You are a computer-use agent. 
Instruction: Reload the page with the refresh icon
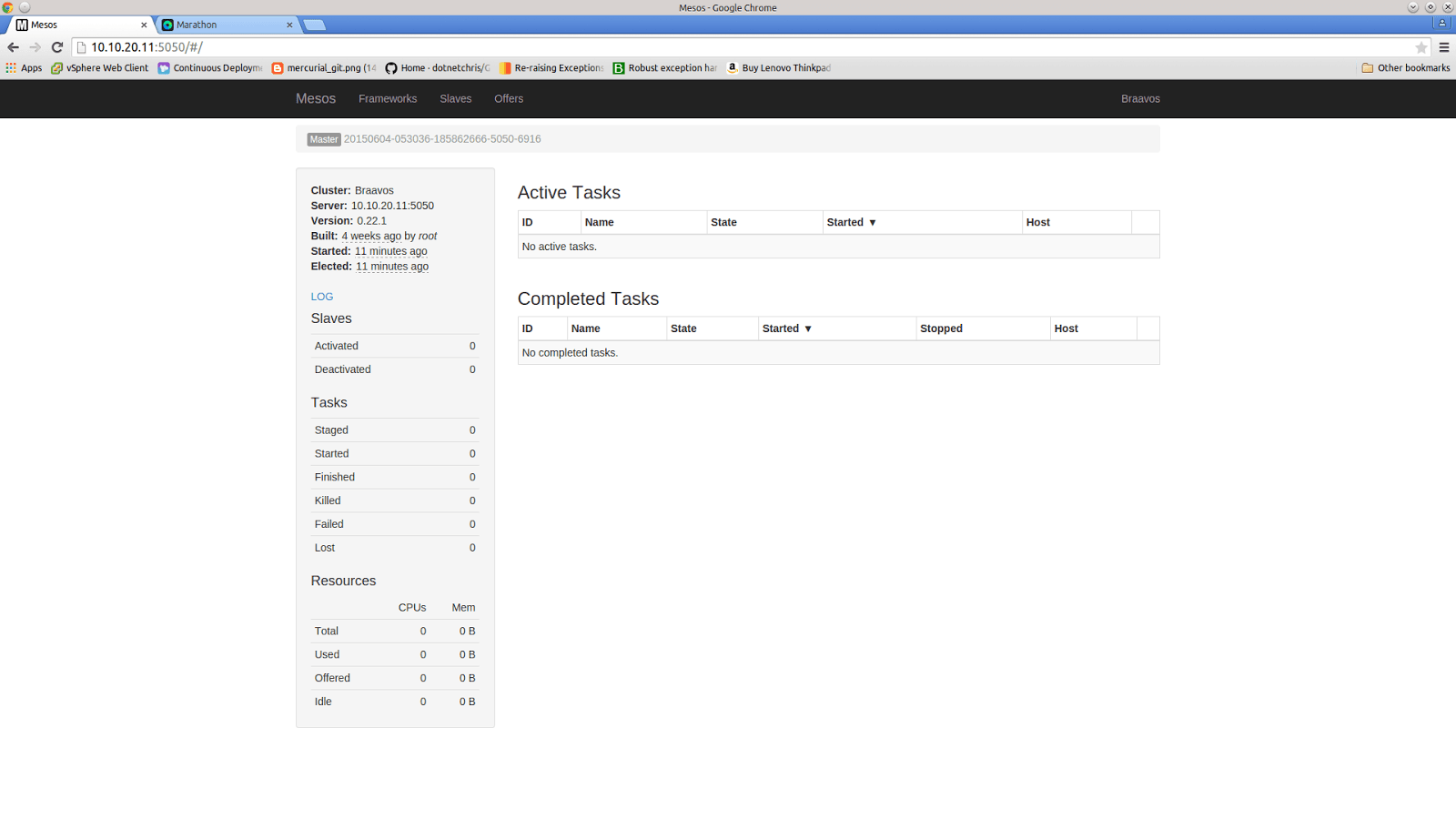[x=57, y=47]
